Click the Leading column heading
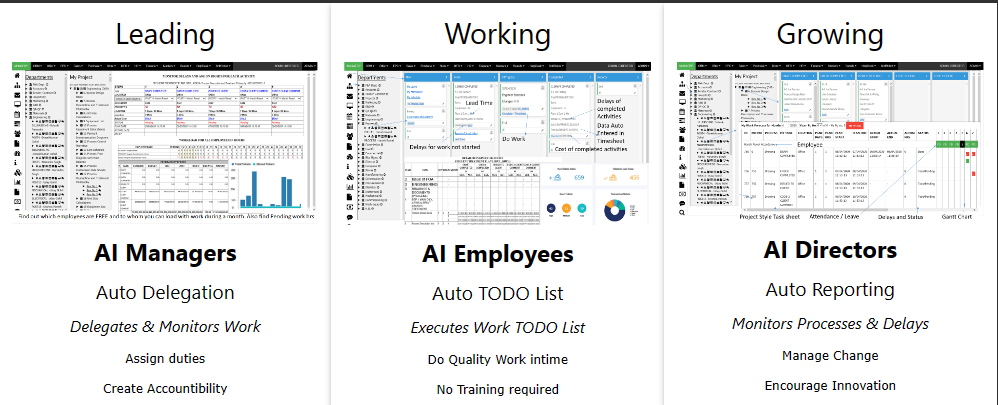The height and width of the screenshot is (405, 998). point(165,34)
